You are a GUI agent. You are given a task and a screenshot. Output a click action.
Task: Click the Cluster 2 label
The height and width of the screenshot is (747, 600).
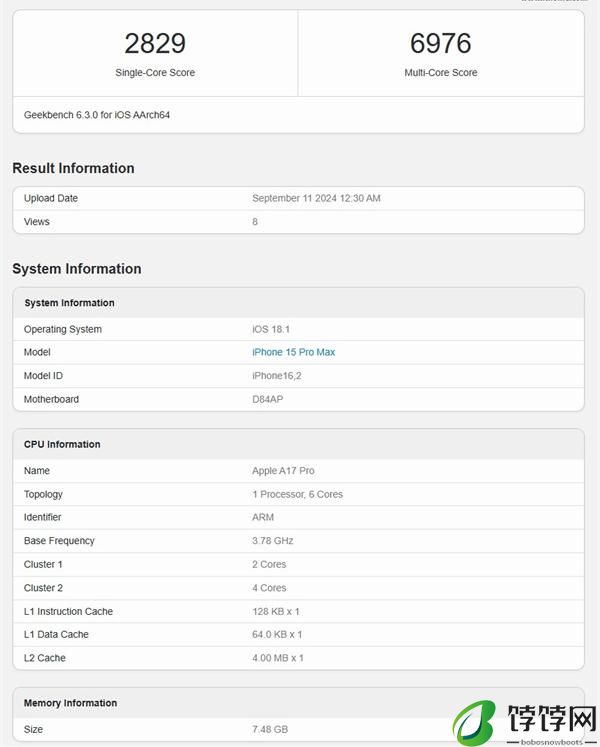pos(43,588)
